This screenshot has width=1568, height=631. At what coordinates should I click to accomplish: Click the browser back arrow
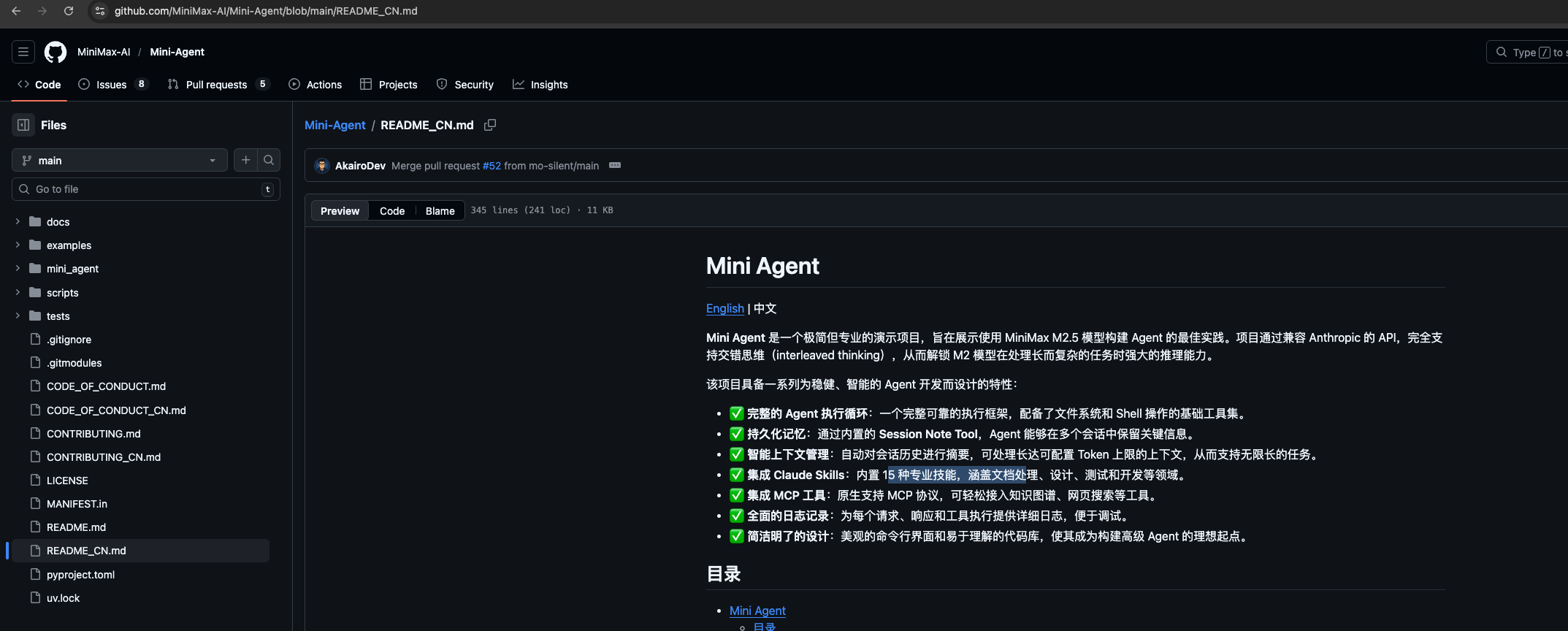(x=16, y=11)
